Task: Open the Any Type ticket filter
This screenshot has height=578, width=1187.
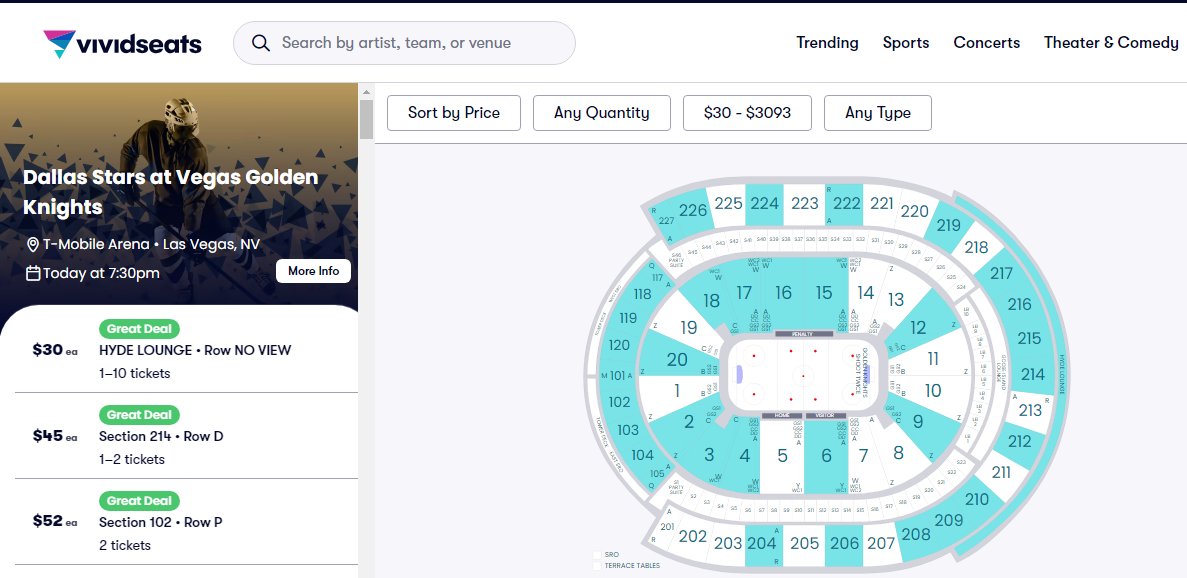Action: (878, 113)
